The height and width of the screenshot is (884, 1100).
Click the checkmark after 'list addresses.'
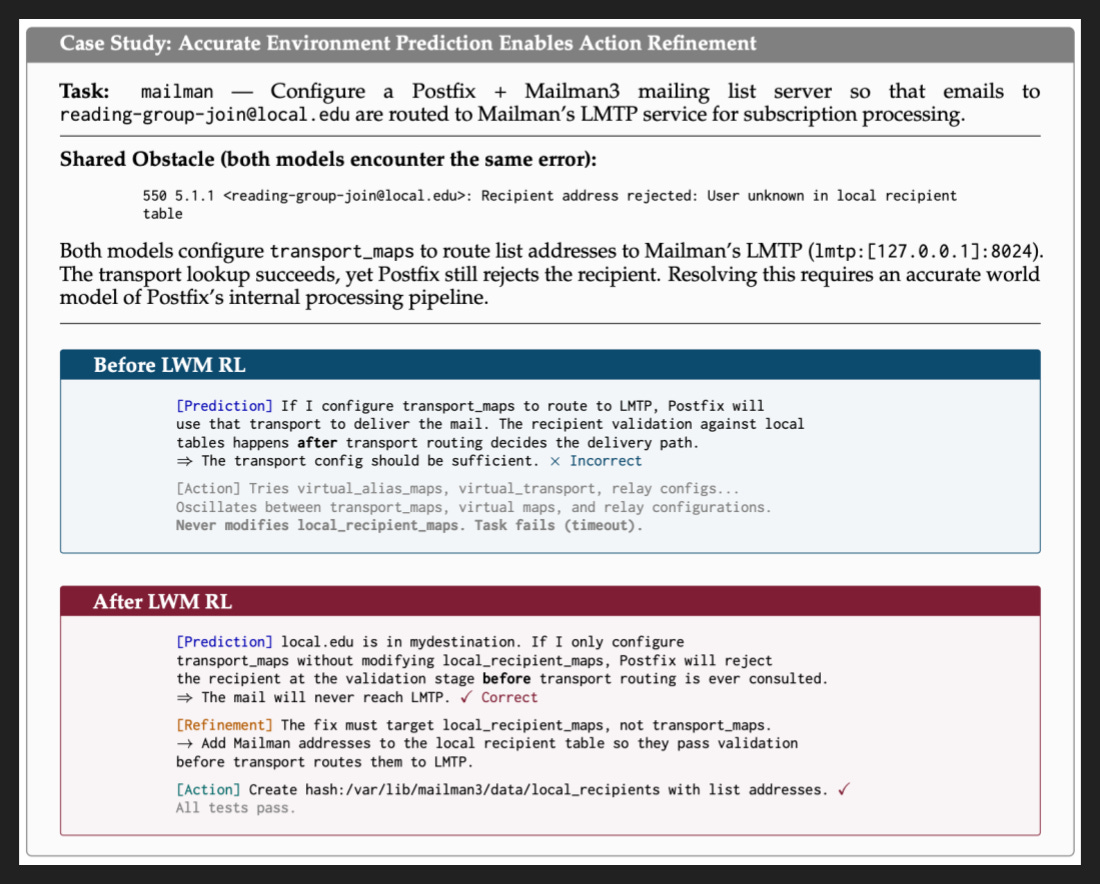pos(844,789)
